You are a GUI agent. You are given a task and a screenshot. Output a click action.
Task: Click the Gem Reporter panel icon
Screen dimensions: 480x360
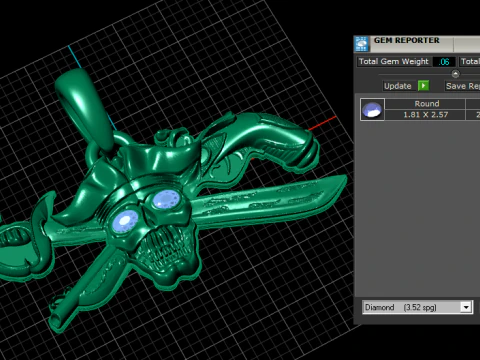[361, 44]
